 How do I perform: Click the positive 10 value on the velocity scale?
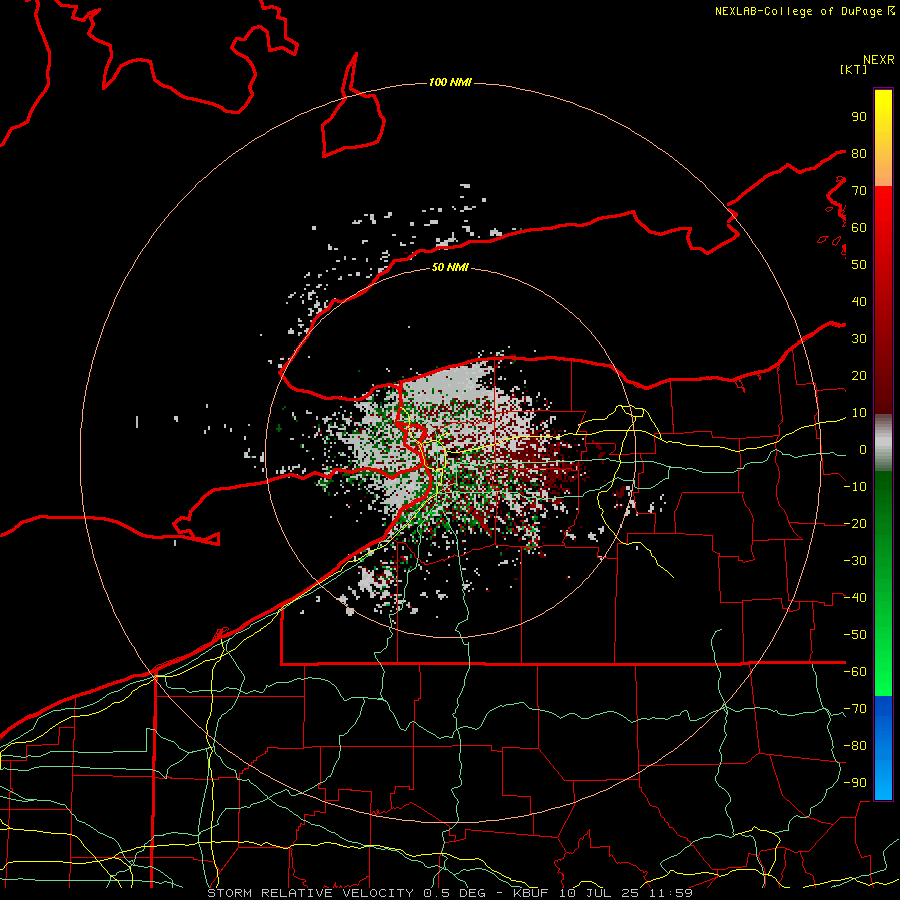(x=859, y=413)
